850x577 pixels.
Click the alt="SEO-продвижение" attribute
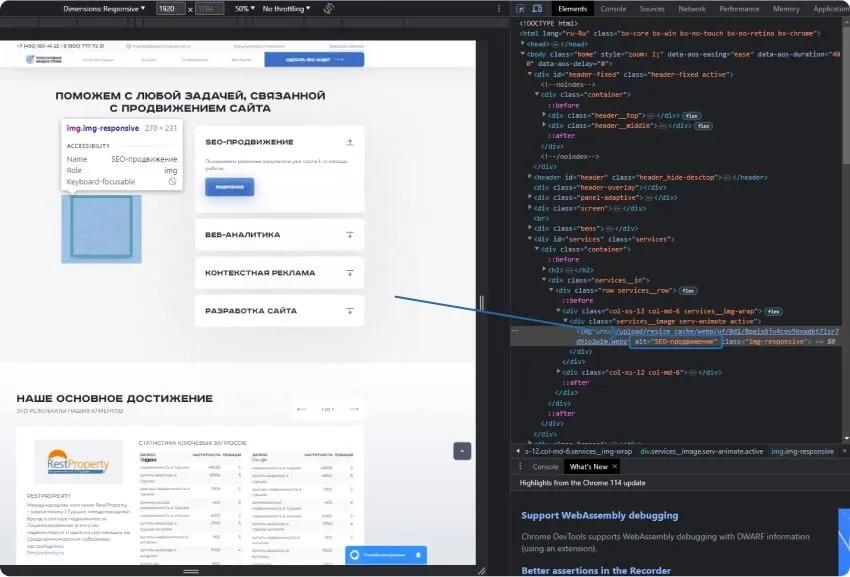coord(675,342)
